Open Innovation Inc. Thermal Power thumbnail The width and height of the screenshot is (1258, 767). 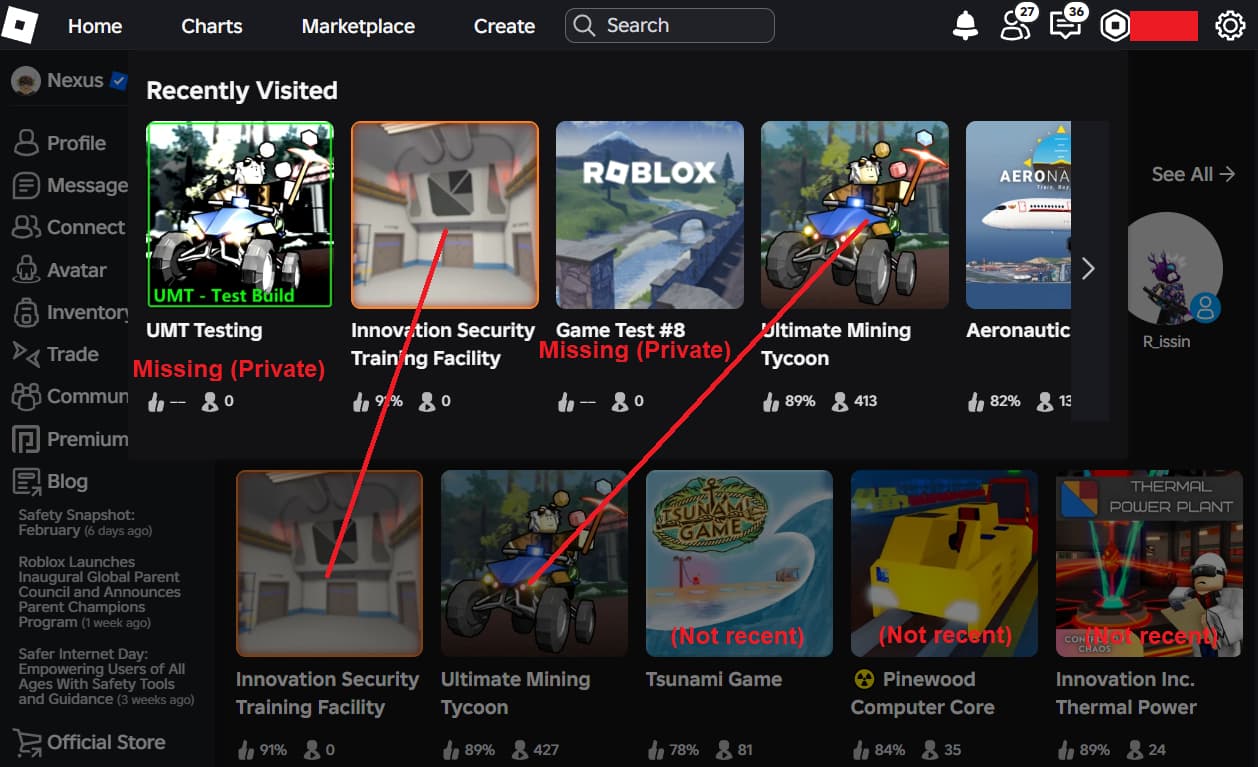point(1149,563)
